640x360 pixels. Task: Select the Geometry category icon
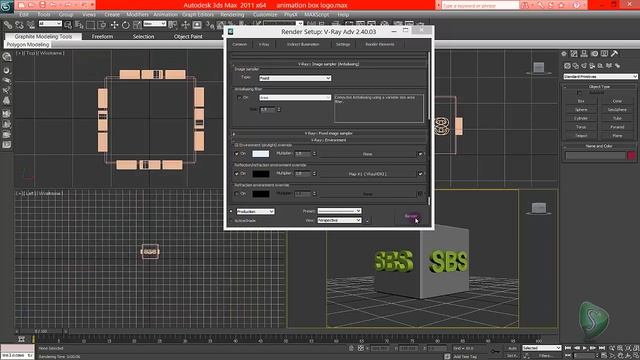(x=567, y=65)
